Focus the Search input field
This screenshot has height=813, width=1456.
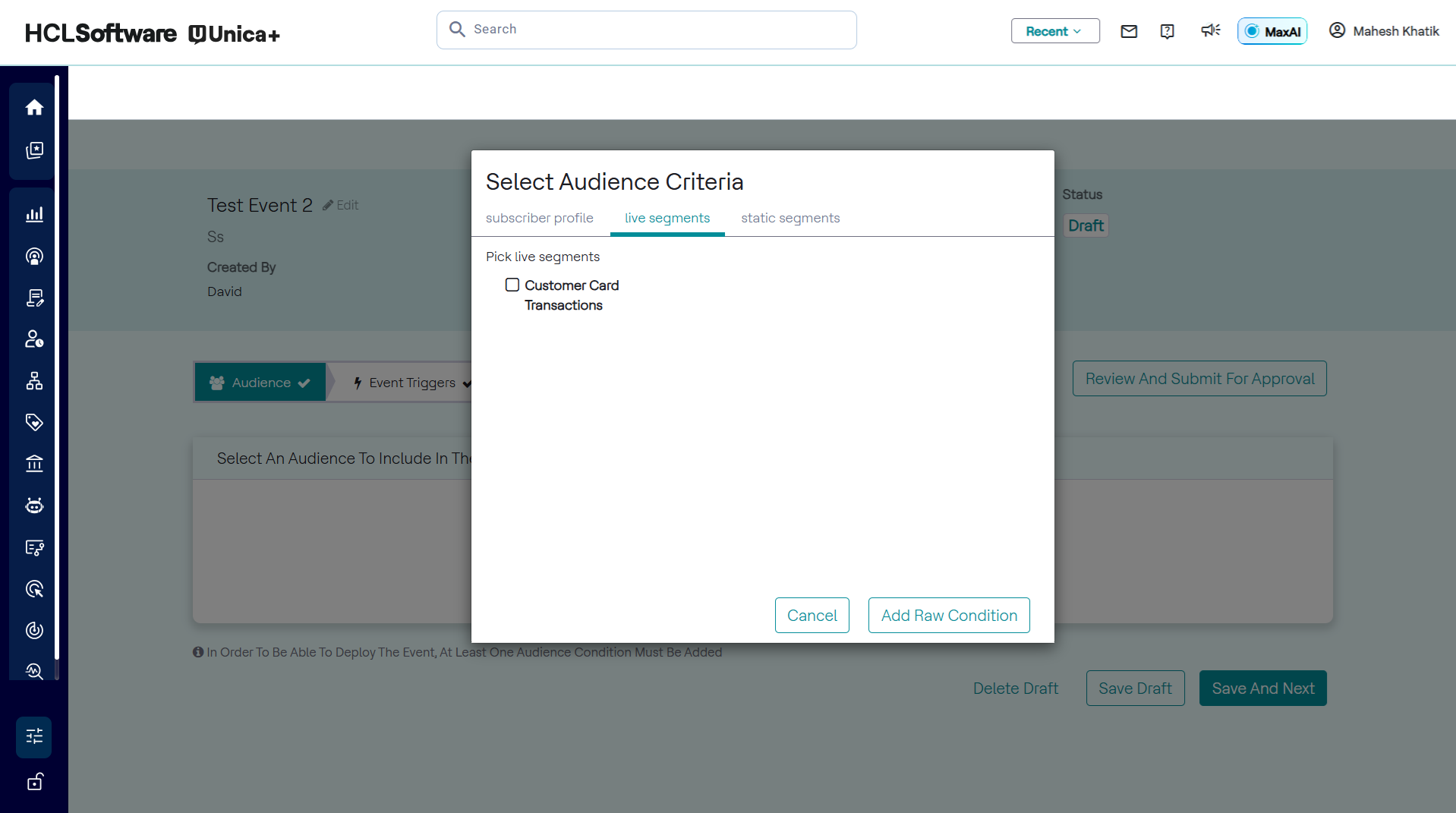pyautogui.click(x=646, y=30)
